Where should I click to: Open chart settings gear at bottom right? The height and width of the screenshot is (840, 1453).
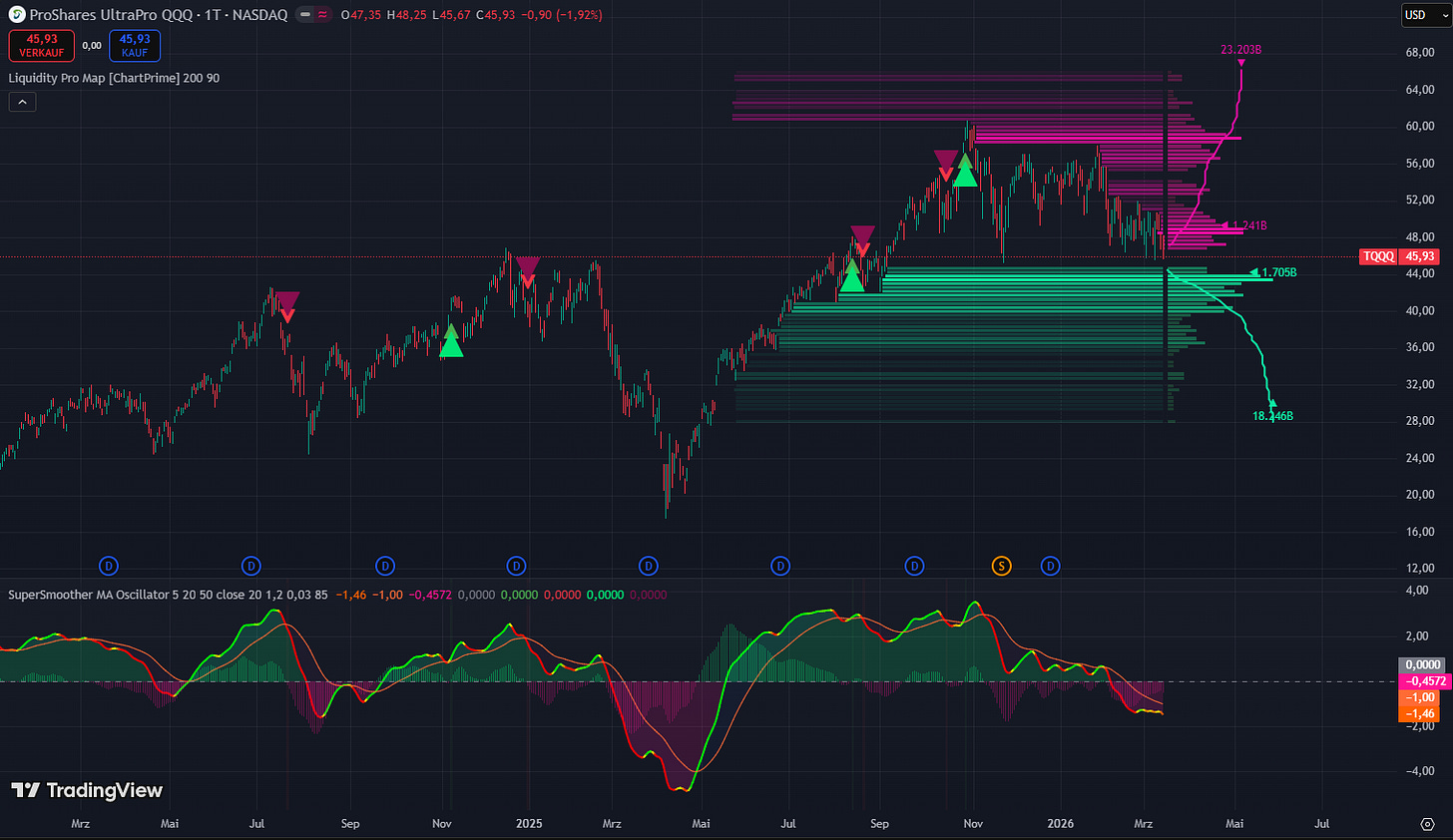coord(1427,824)
